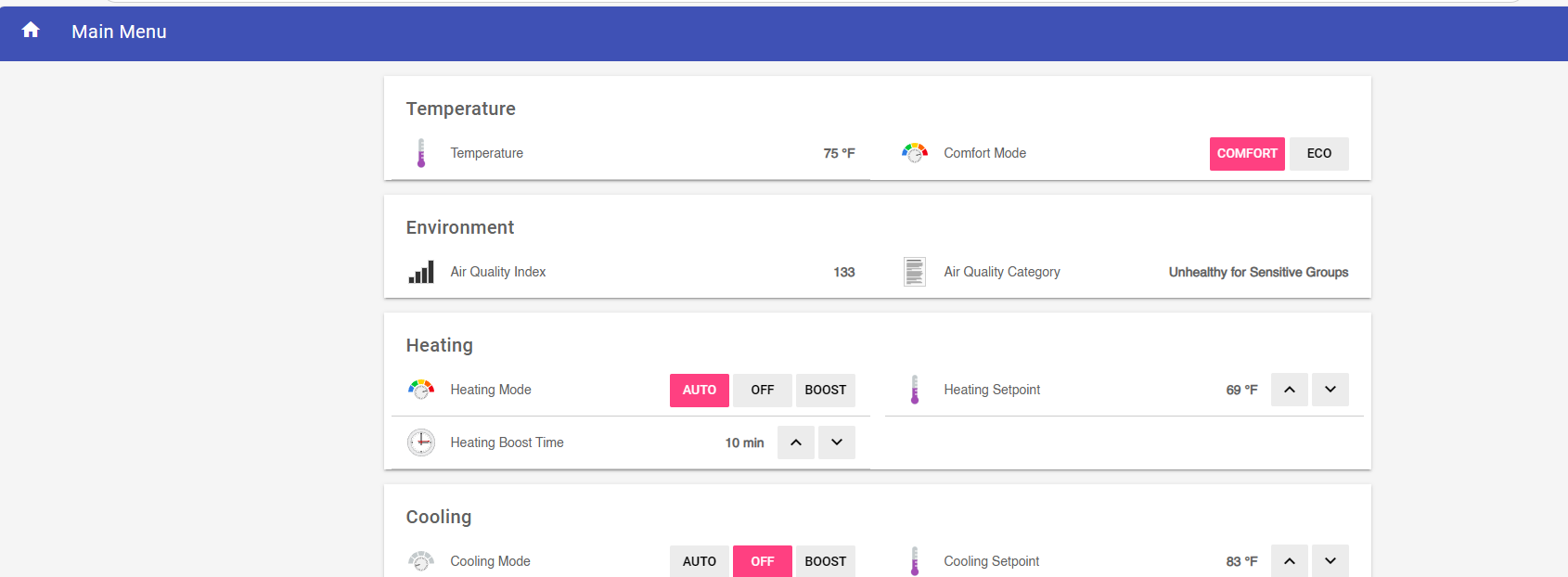Click the Air Quality Index bars icon
The image size is (1568, 577).
coord(421,272)
